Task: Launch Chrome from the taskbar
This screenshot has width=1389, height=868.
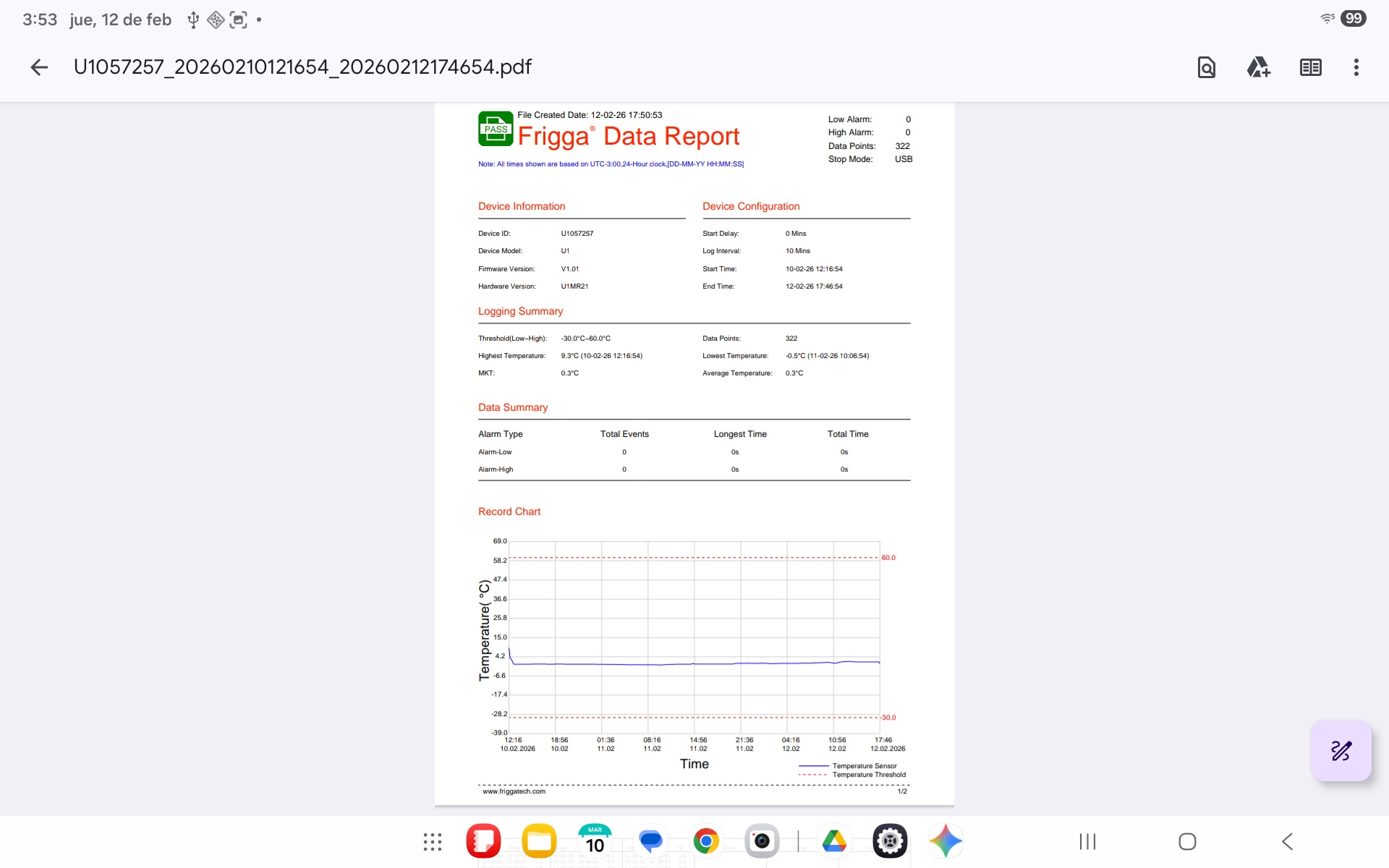Action: [x=706, y=841]
